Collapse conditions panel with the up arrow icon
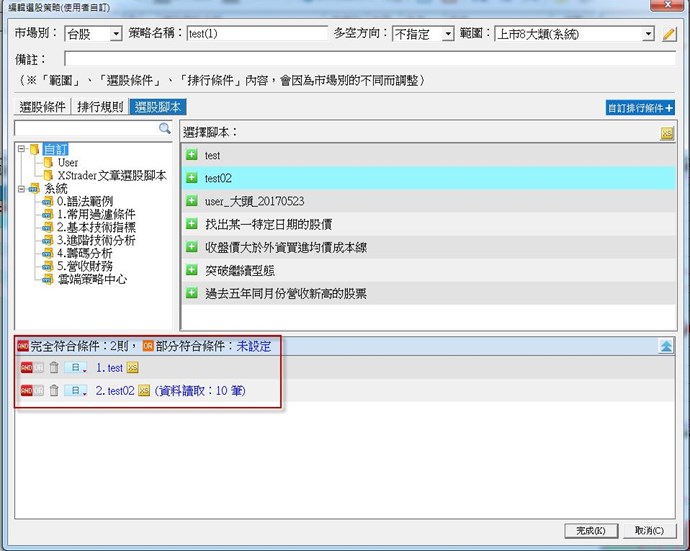The image size is (690, 551). tap(666, 346)
